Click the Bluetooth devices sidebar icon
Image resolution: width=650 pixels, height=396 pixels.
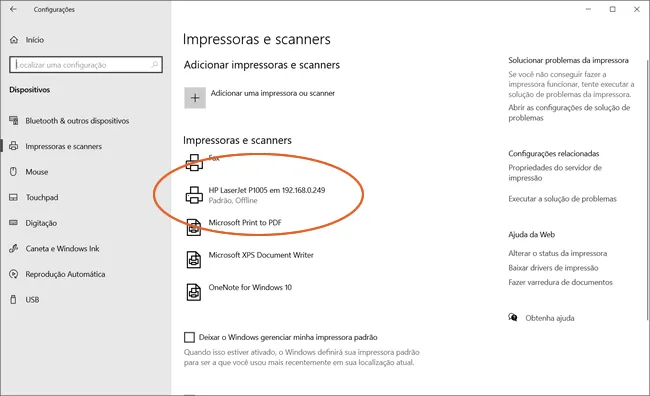[x=14, y=121]
